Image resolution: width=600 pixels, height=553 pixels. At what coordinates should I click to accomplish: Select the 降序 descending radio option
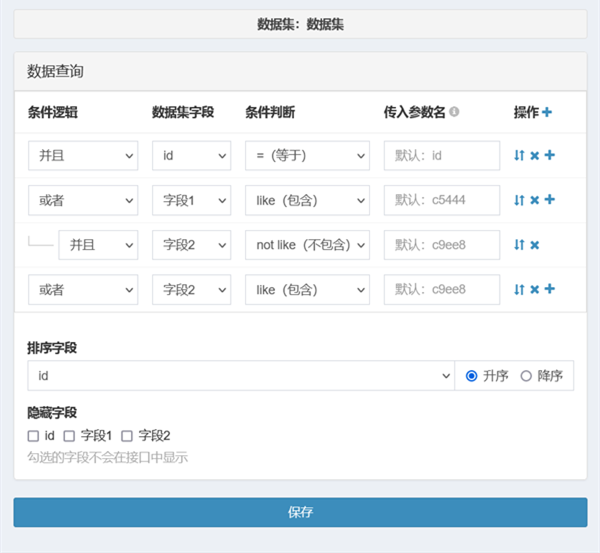526,376
